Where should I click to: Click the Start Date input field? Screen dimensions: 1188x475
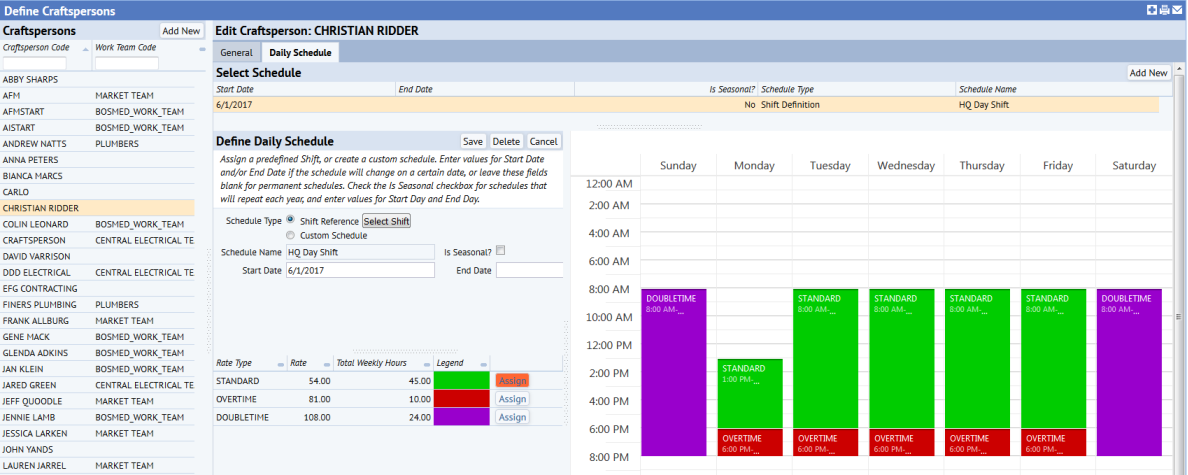360,270
